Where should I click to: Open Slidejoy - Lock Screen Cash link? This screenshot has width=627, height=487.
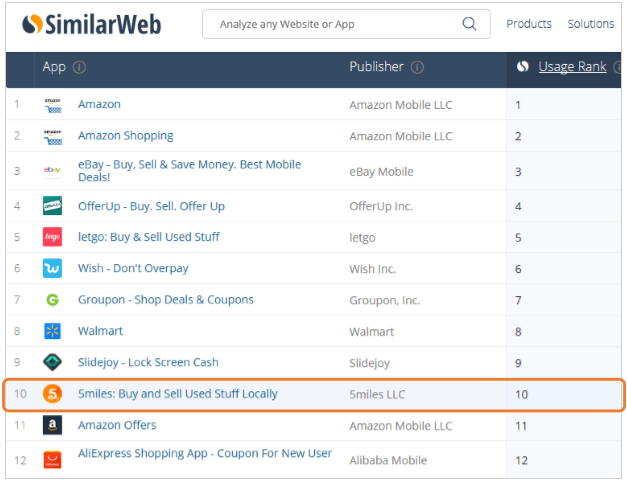click(x=148, y=363)
